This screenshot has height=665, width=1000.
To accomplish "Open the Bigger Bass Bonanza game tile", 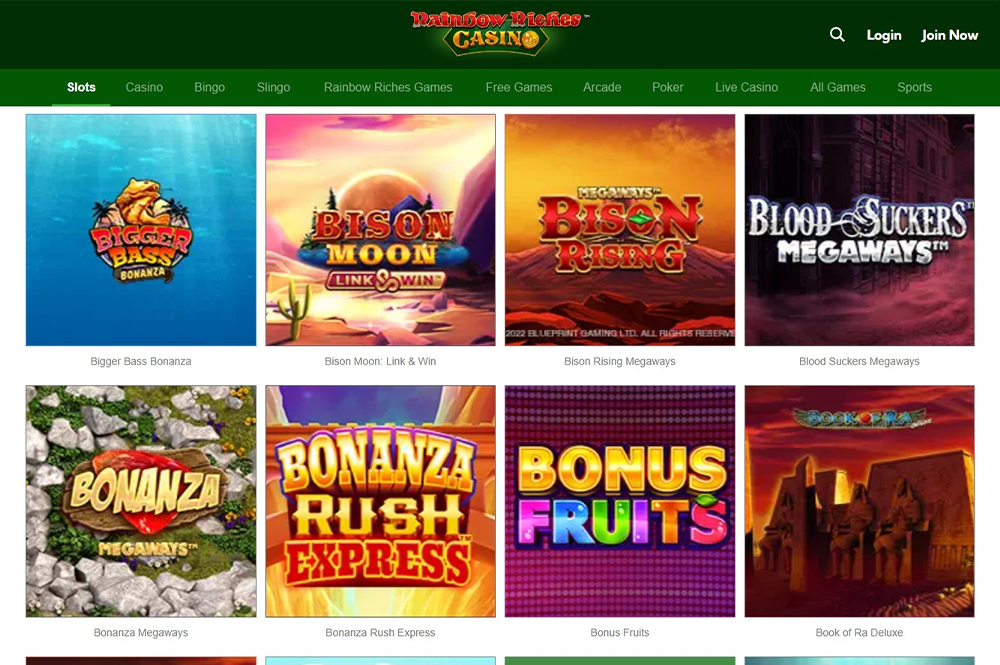I will pyautogui.click(x=141, y=230).
